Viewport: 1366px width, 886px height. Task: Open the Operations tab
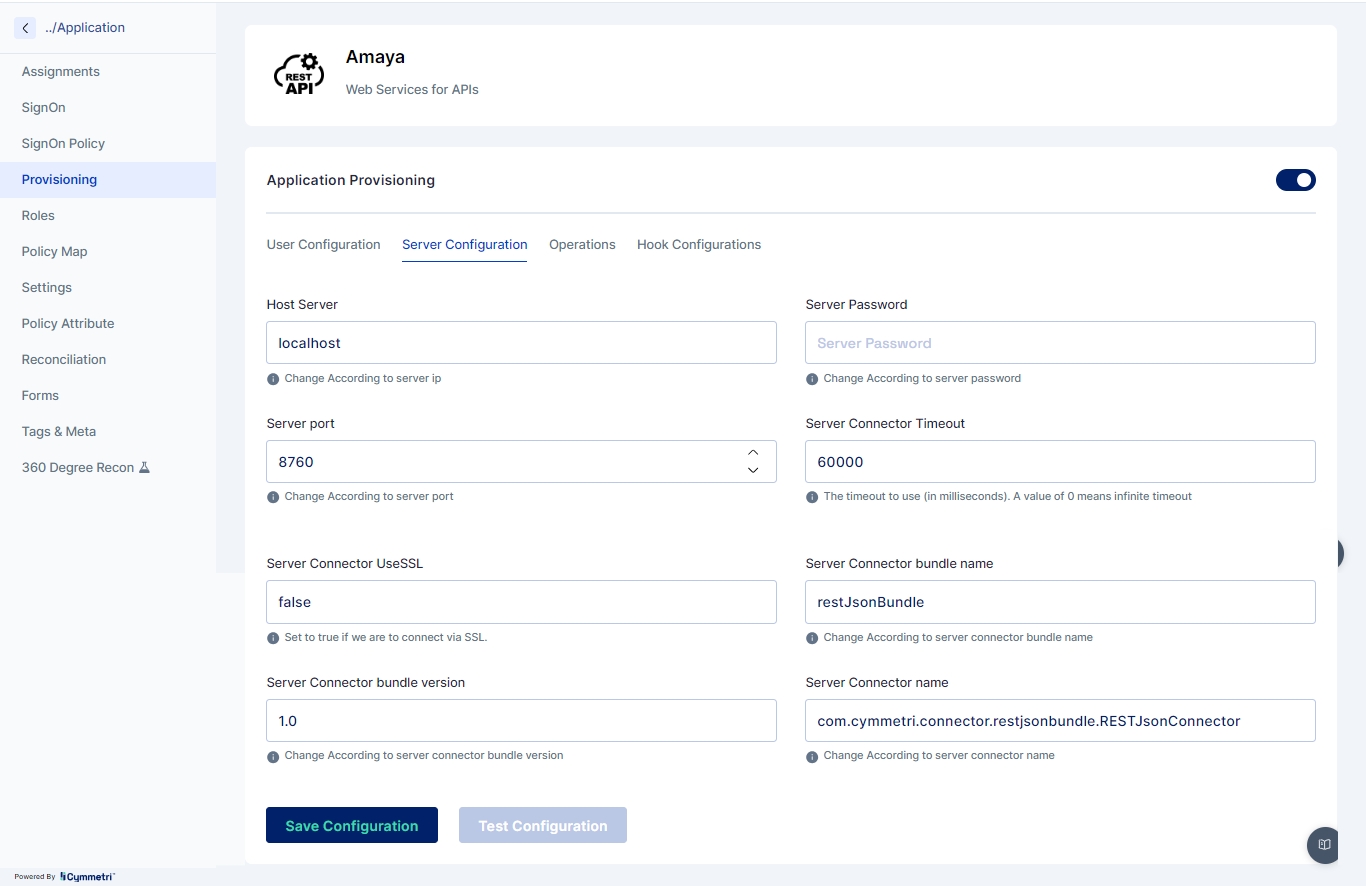coord(582,245)
